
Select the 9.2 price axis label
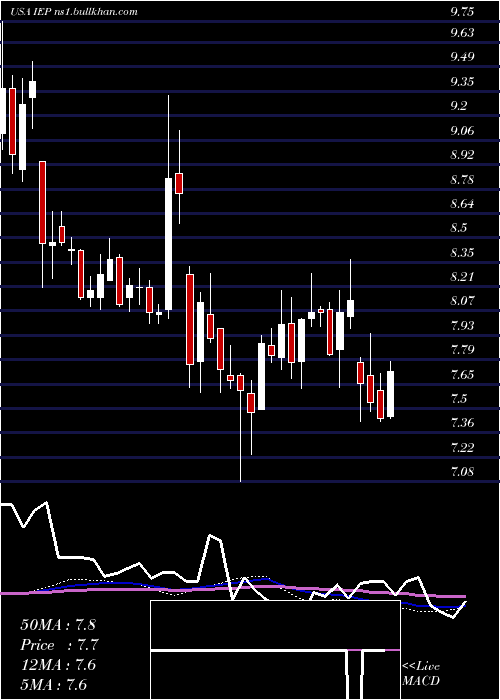tap(459, 106)
